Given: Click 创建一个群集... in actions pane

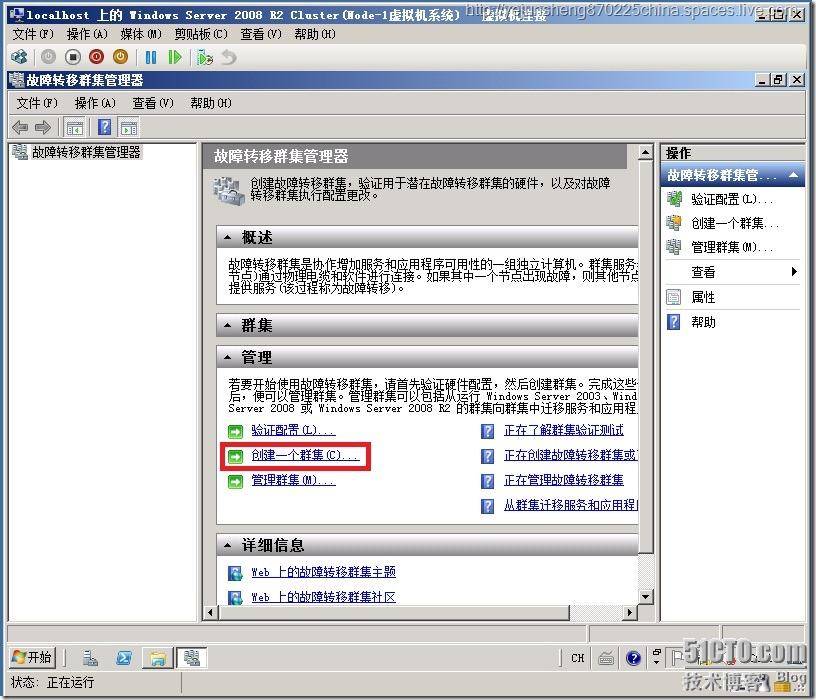Looking at the screenshot, I should click(x=735, y=224).
